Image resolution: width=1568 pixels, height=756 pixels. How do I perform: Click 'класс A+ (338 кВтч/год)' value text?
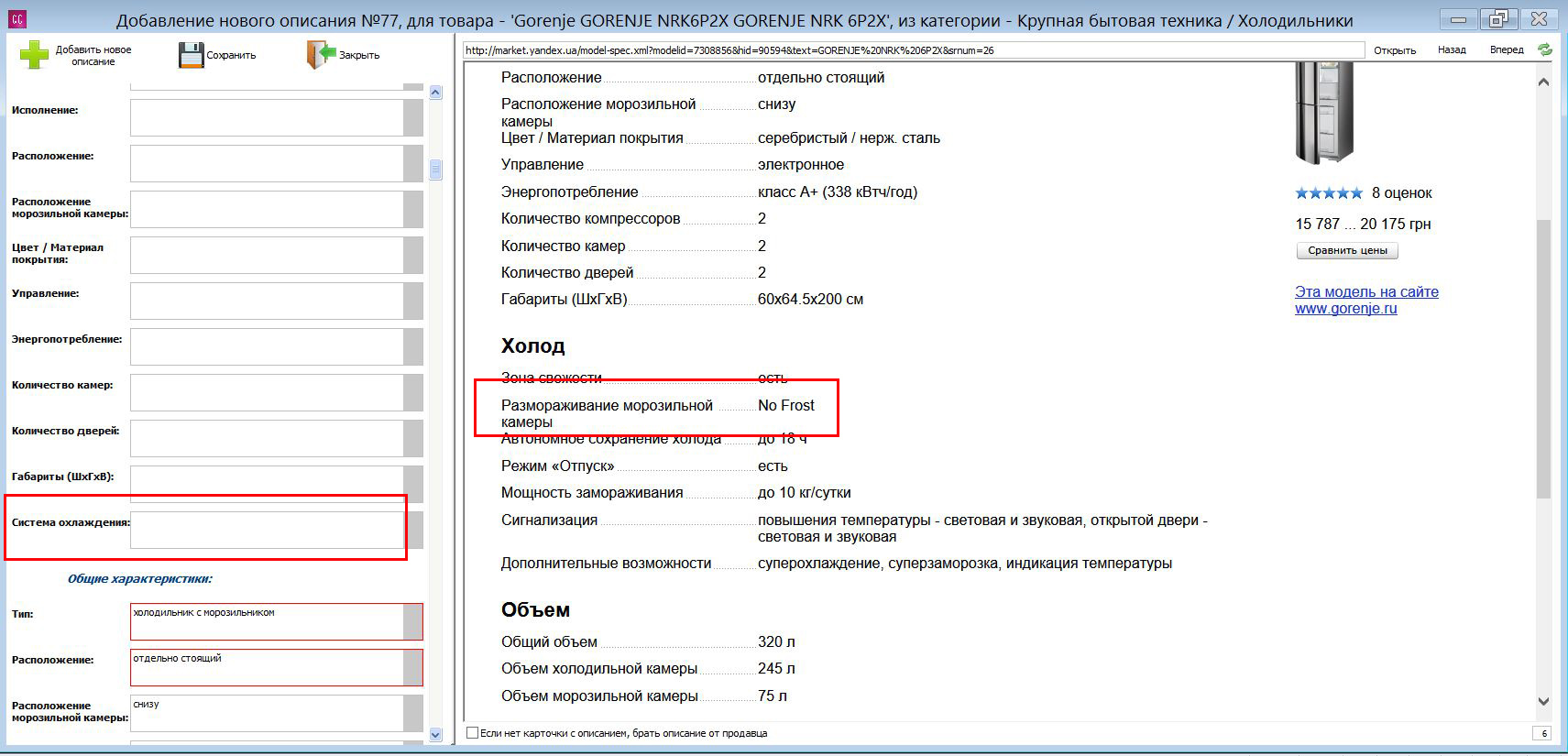click(838, 192)
